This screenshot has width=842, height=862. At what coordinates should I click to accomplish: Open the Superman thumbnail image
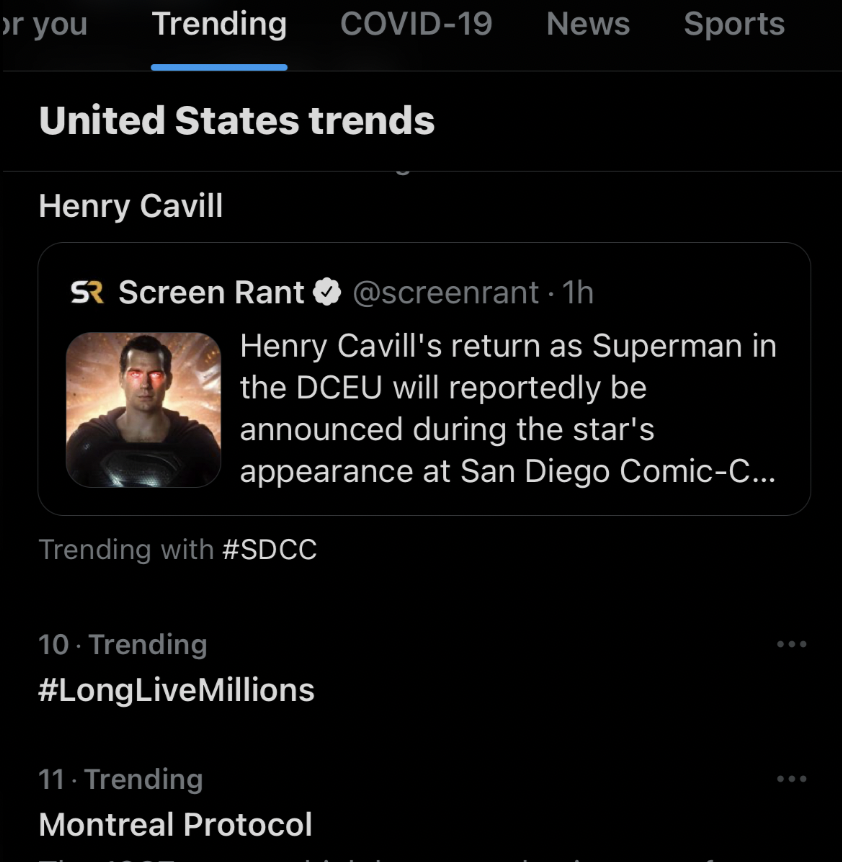point(144,410)
